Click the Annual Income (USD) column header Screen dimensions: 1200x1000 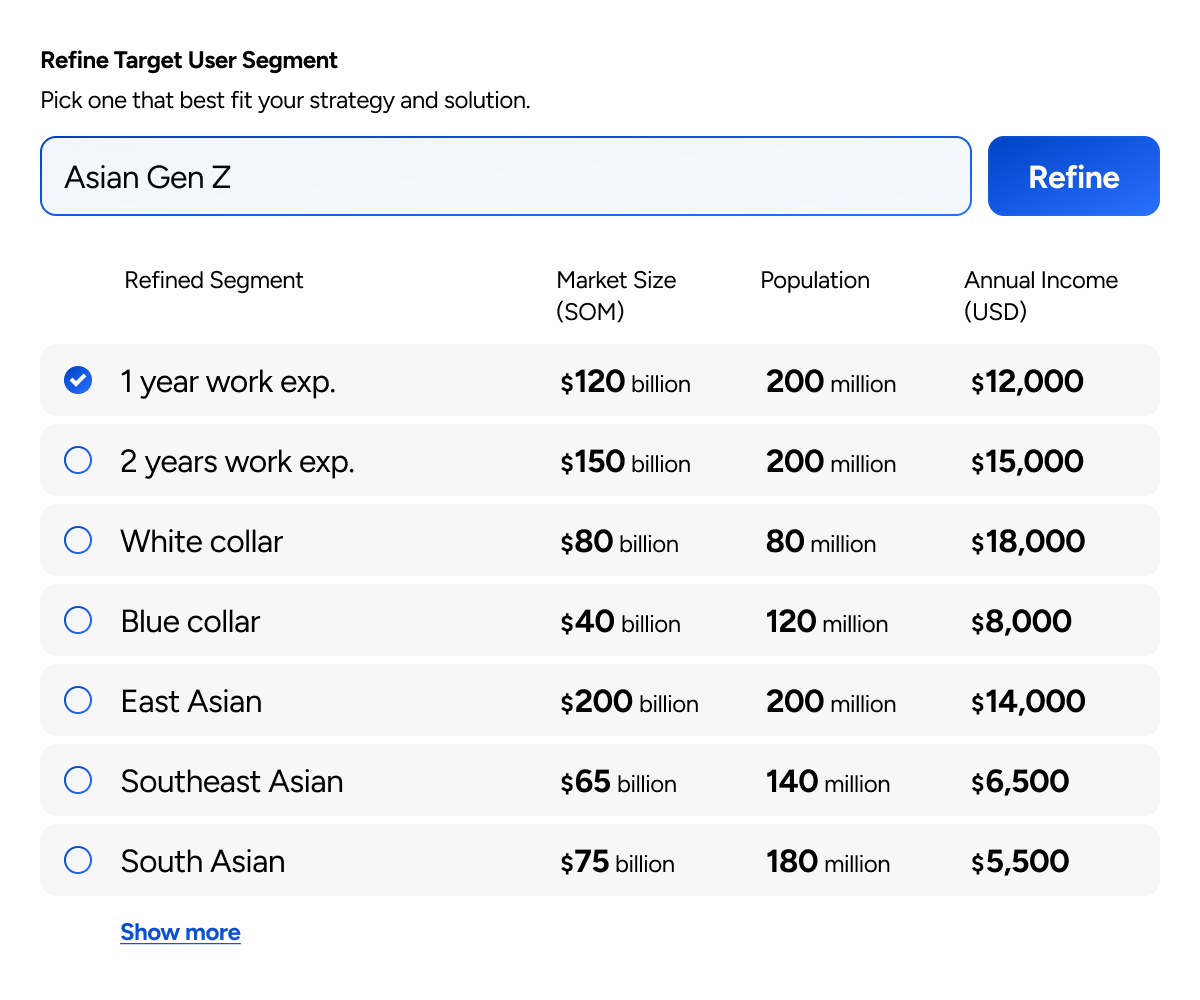[x=1040, y=296]
